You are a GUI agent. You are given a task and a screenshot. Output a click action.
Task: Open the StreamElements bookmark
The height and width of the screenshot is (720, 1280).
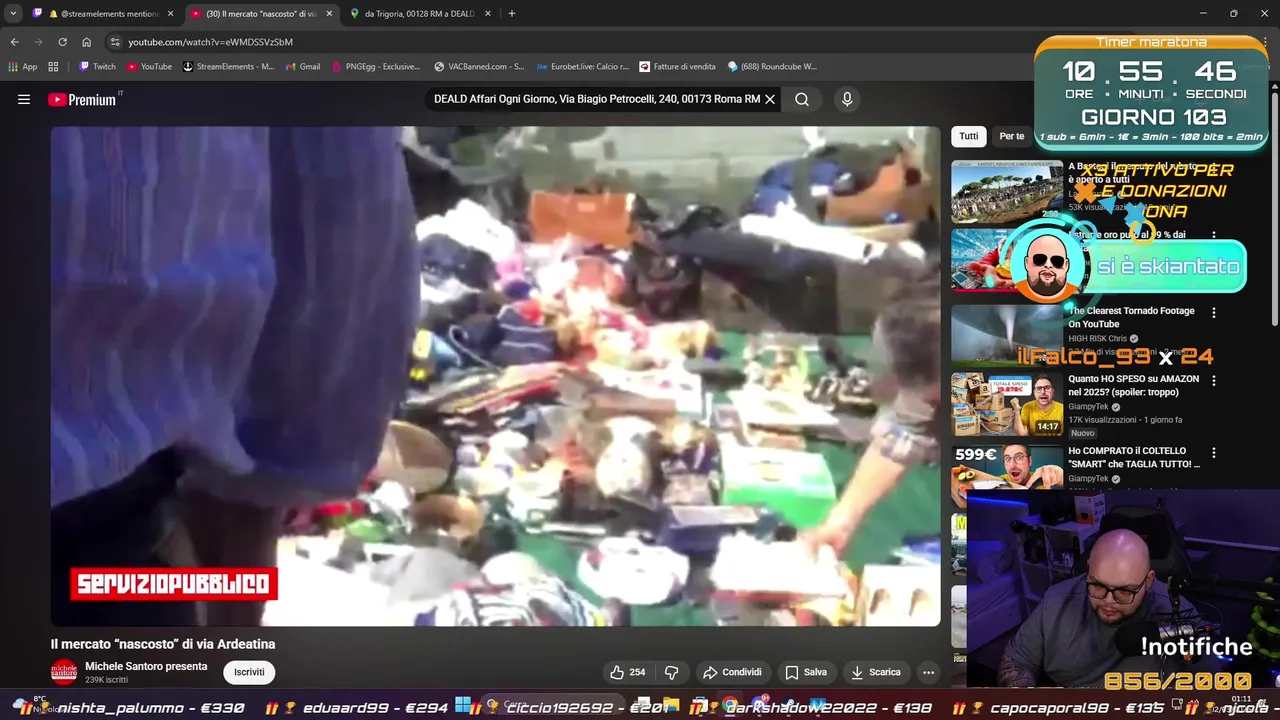[x=228, y=67]
